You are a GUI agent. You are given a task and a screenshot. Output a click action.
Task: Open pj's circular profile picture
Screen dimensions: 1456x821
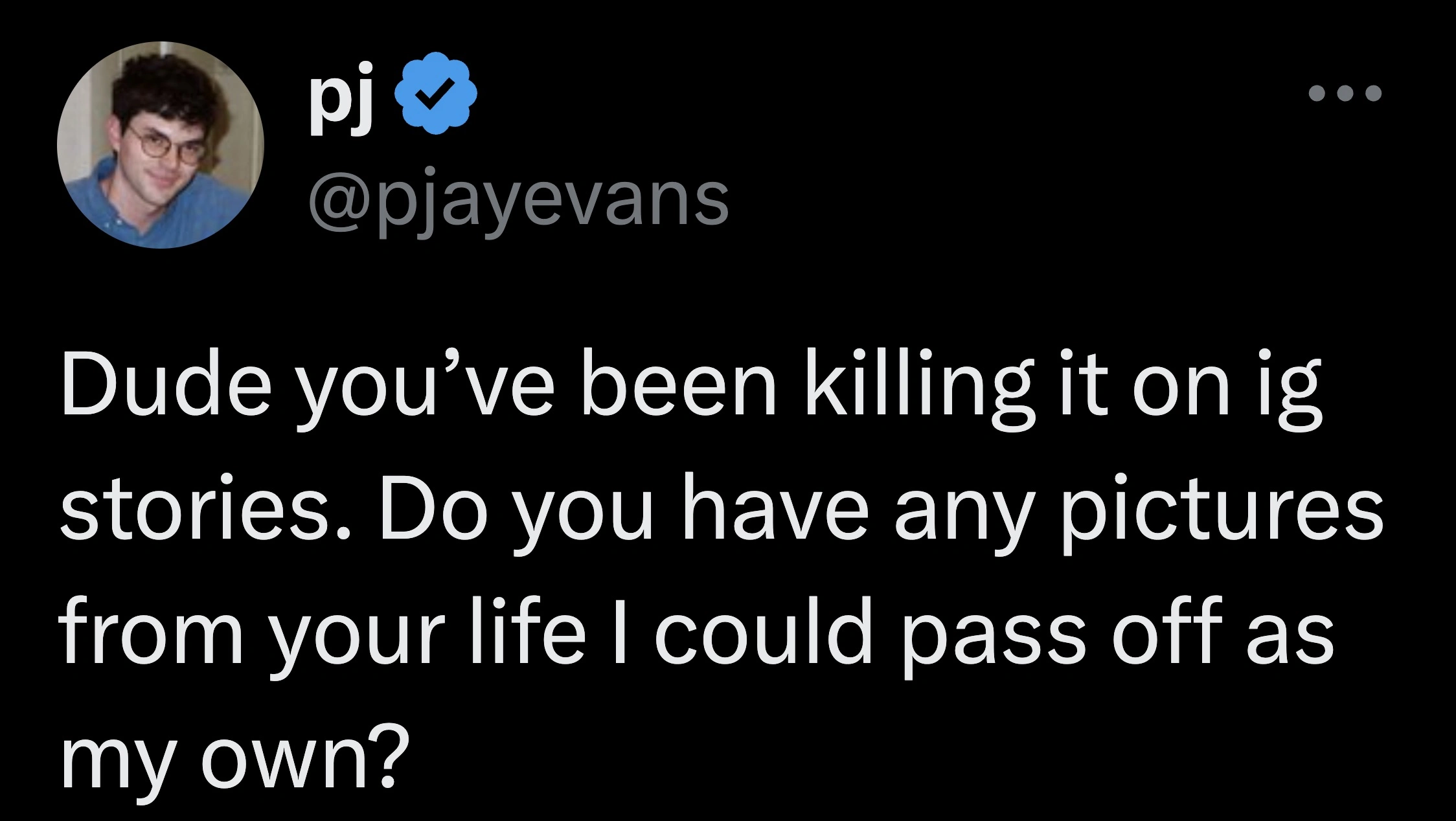click(x=161, y=145)
